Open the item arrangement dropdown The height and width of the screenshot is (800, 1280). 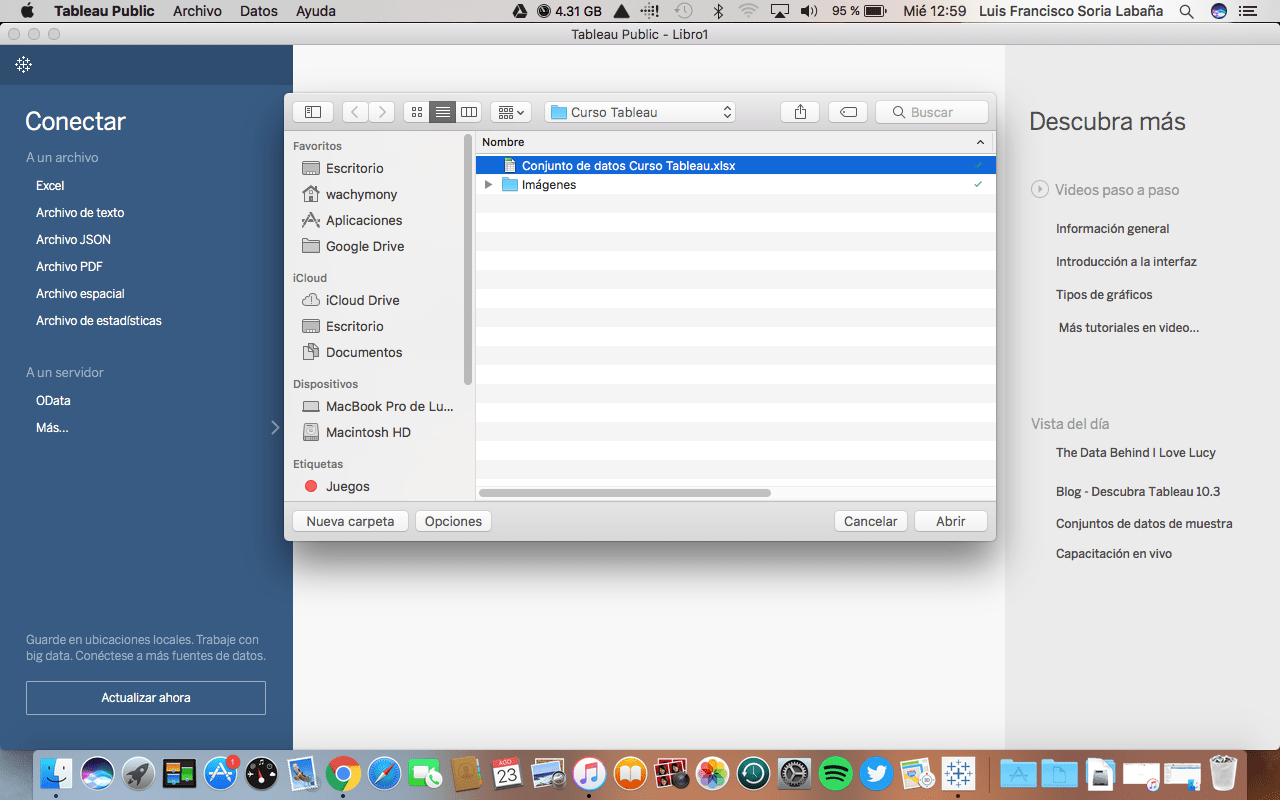pyautogui.click(x=511, y=112)
